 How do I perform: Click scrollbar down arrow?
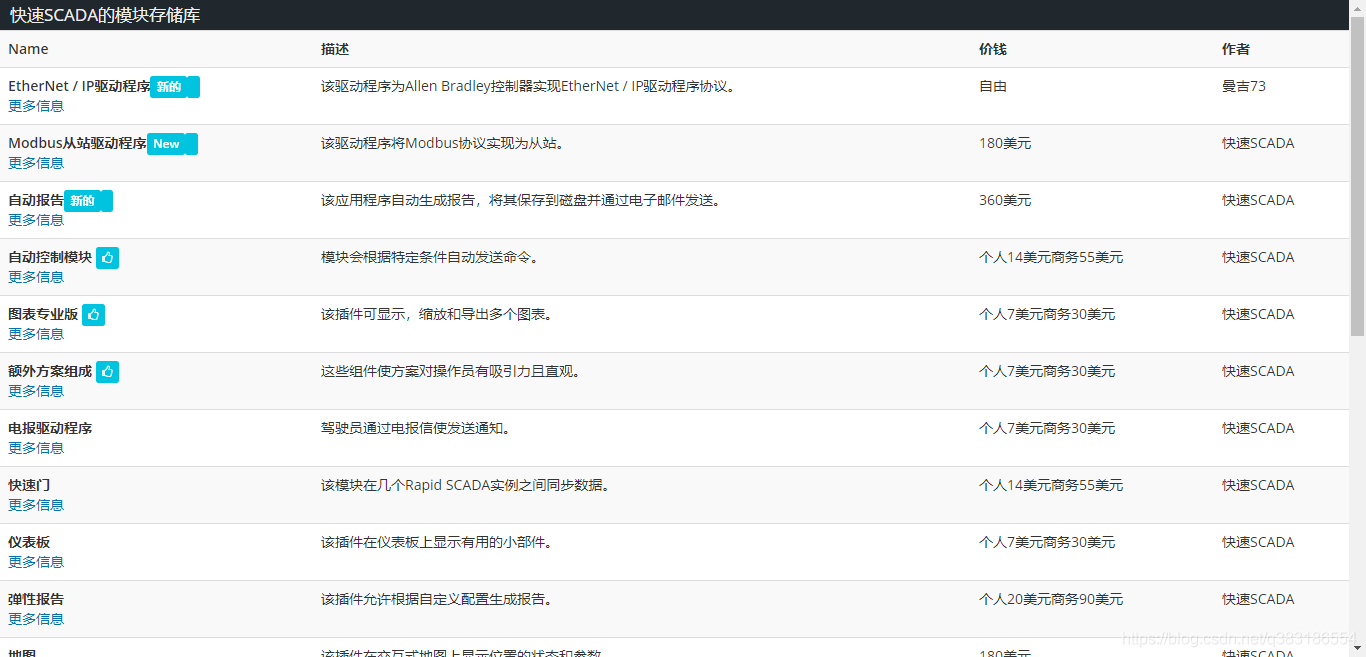1358,650
